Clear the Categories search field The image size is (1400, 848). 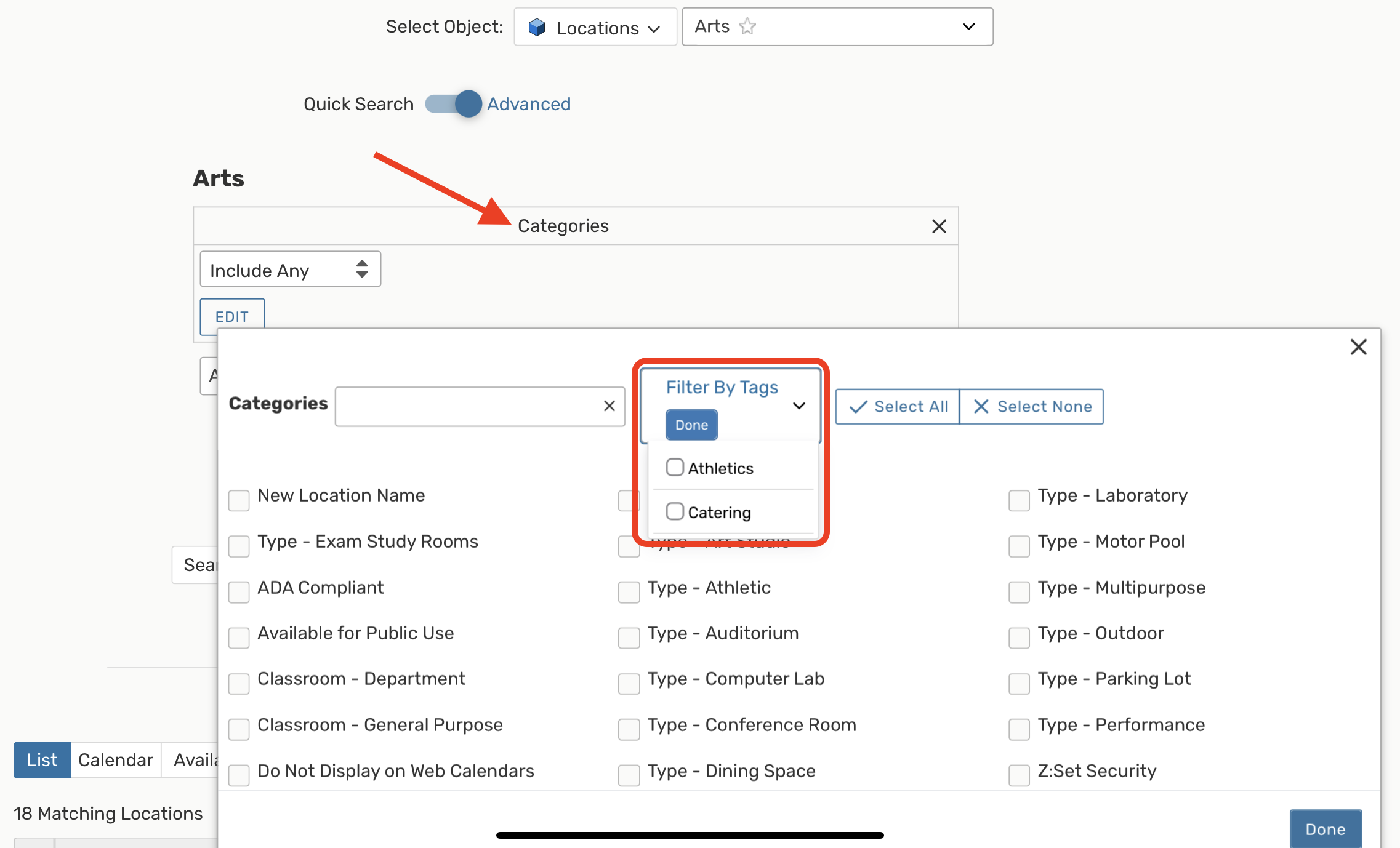pos(609,406)
